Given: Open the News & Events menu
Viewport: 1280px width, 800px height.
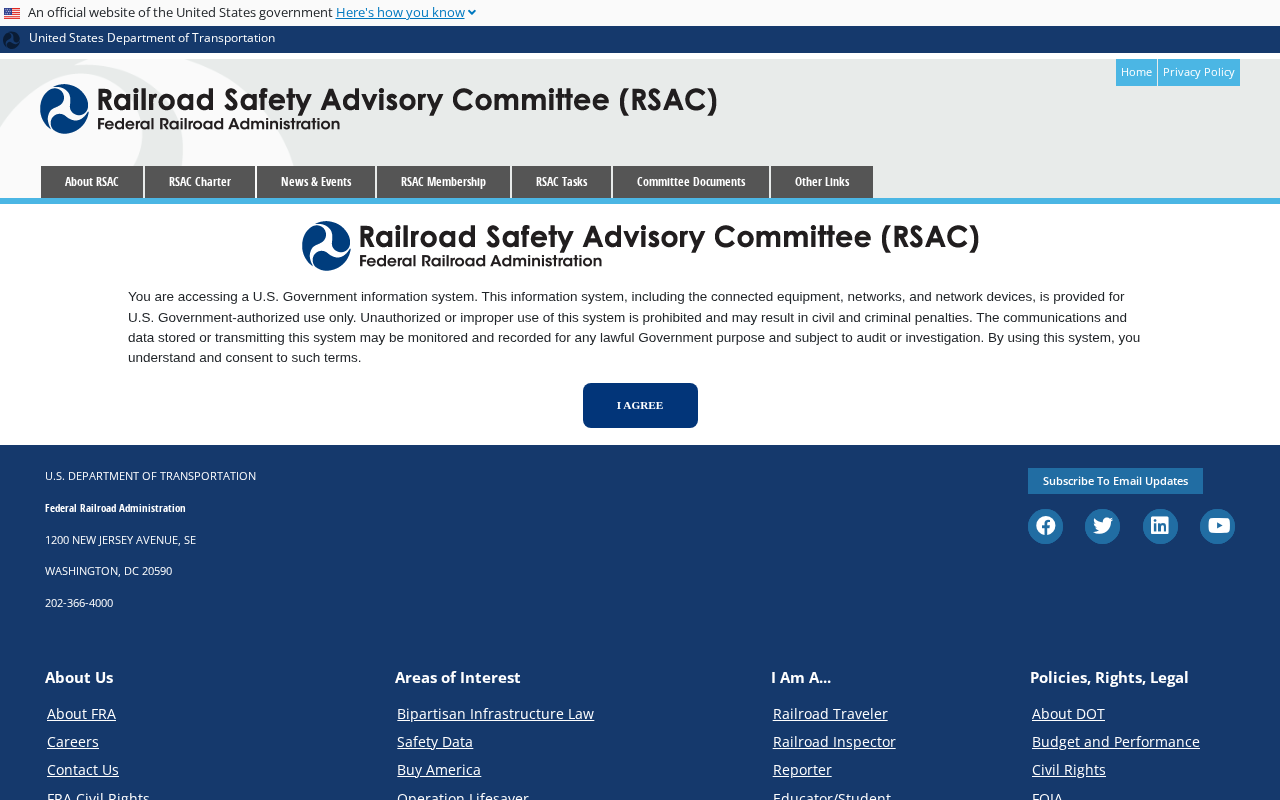Looking at the screenshot, I should pos(316,182).
